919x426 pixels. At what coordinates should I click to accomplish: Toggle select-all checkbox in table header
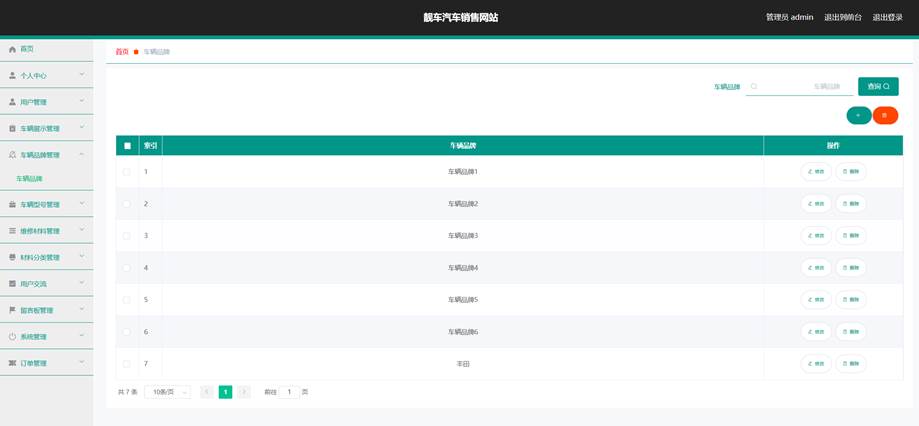click(x=127, y=146)
